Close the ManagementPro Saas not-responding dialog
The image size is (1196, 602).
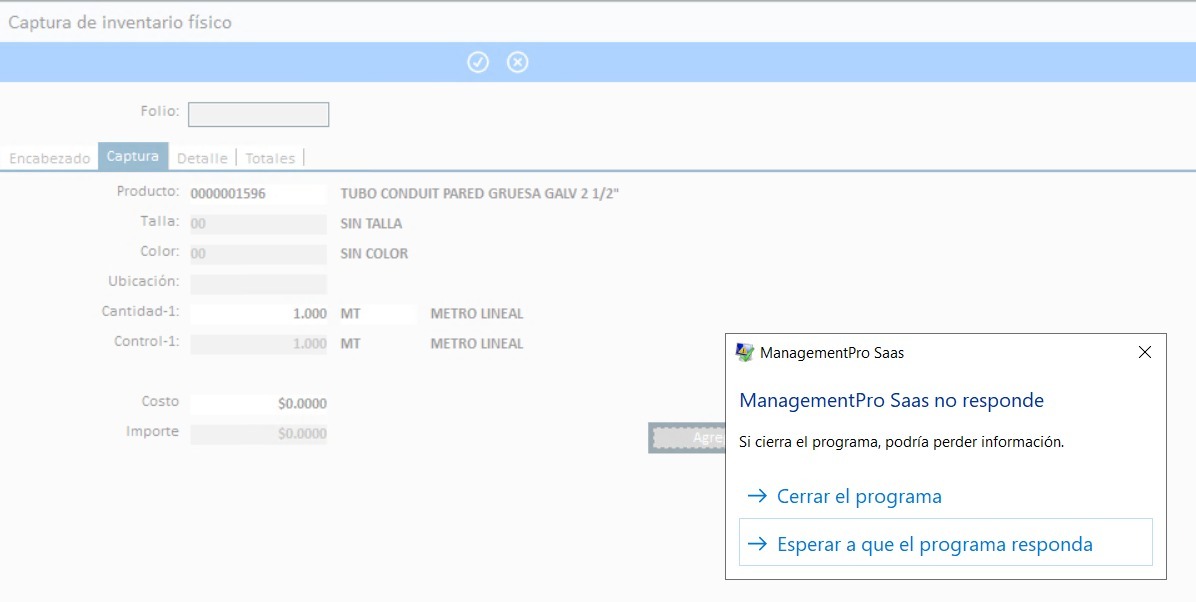1145,352
